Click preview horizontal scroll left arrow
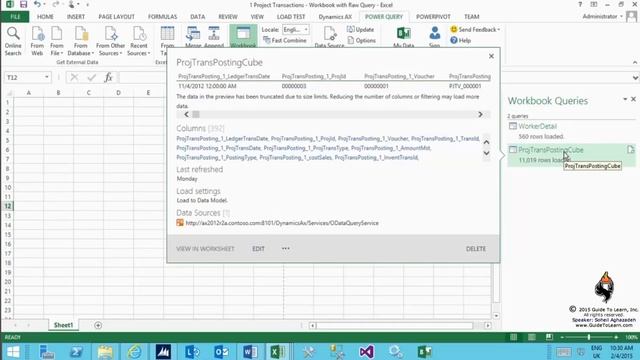The width and height of the screenshot is (640, 360). tap(187, 114)
